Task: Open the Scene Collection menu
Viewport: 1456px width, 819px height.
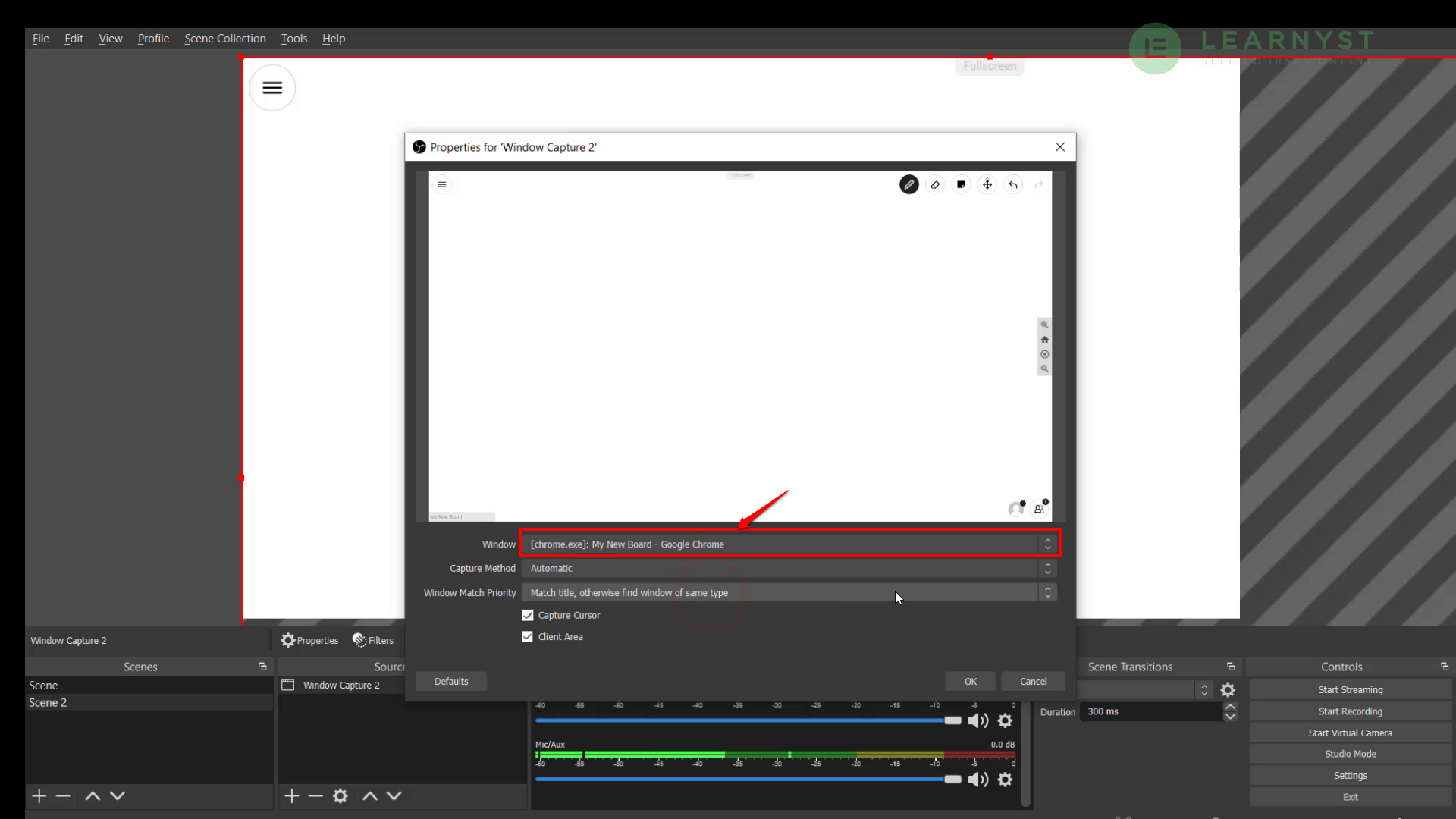Action: pos(225,38)
